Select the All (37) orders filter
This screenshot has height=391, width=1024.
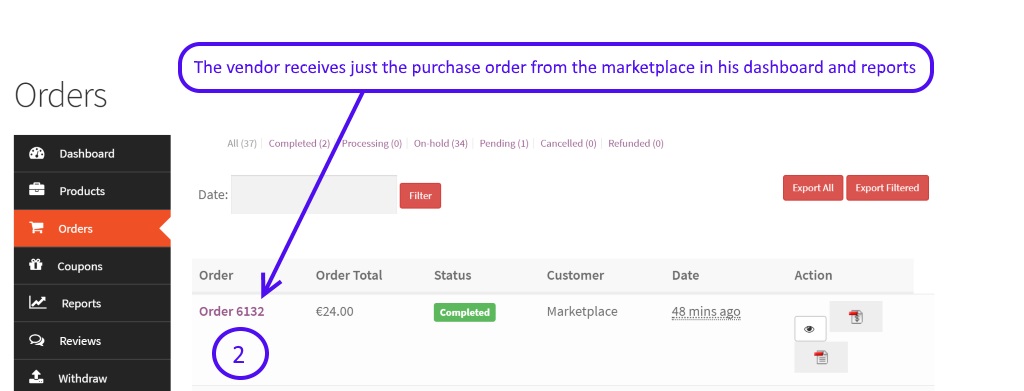(242, 144)
